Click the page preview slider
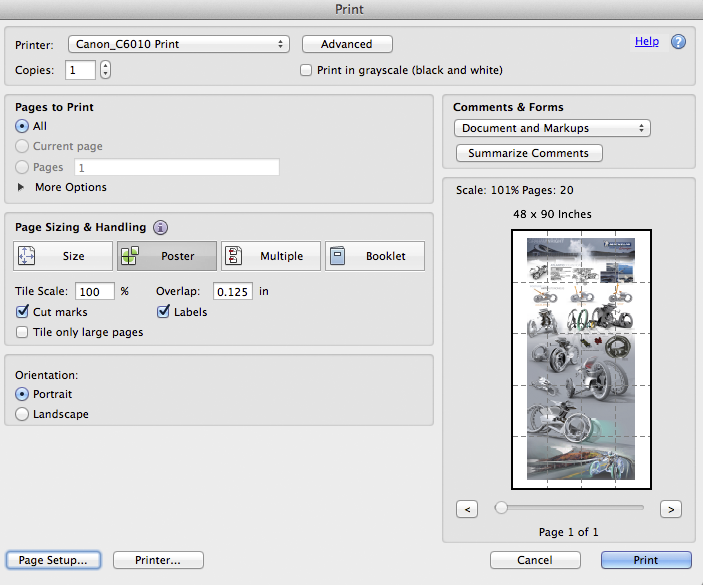 tap(501, 508)
